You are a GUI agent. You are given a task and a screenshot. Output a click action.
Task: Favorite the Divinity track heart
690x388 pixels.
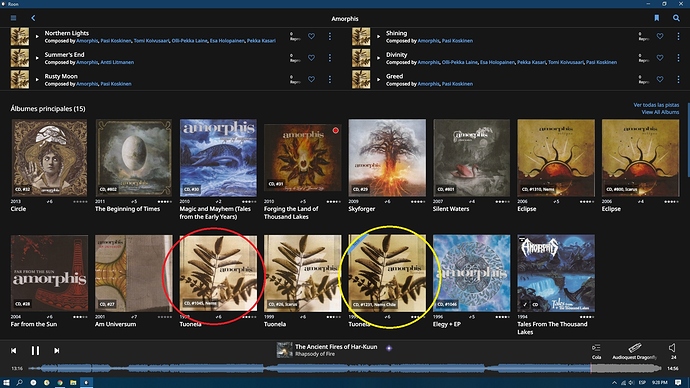660,58
